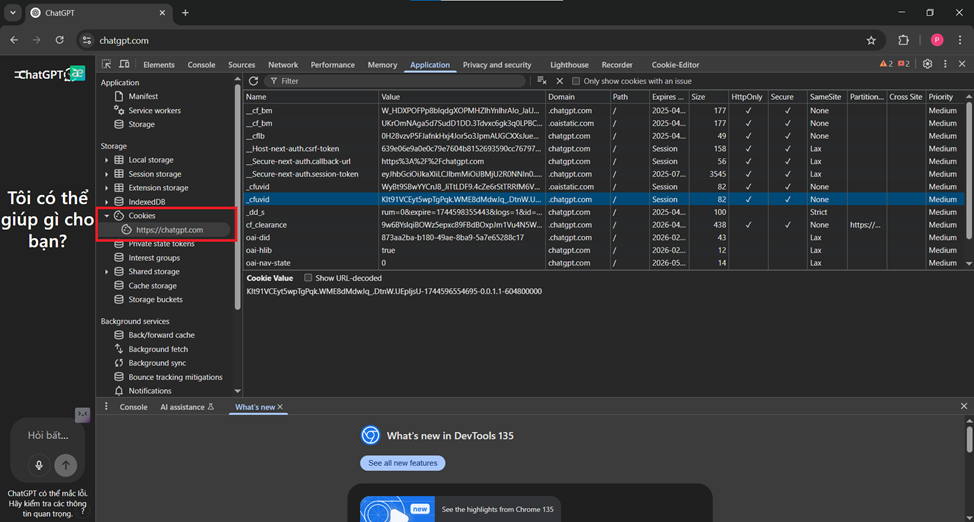
Task: Click See all new features button
Action: tap(403, 463)
